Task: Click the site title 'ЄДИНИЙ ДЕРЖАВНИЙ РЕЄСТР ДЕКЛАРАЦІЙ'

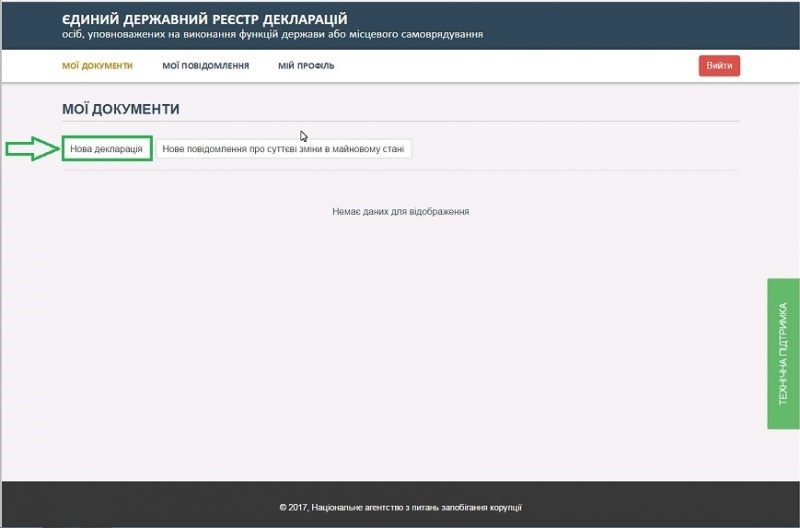Action: [204, 19]
